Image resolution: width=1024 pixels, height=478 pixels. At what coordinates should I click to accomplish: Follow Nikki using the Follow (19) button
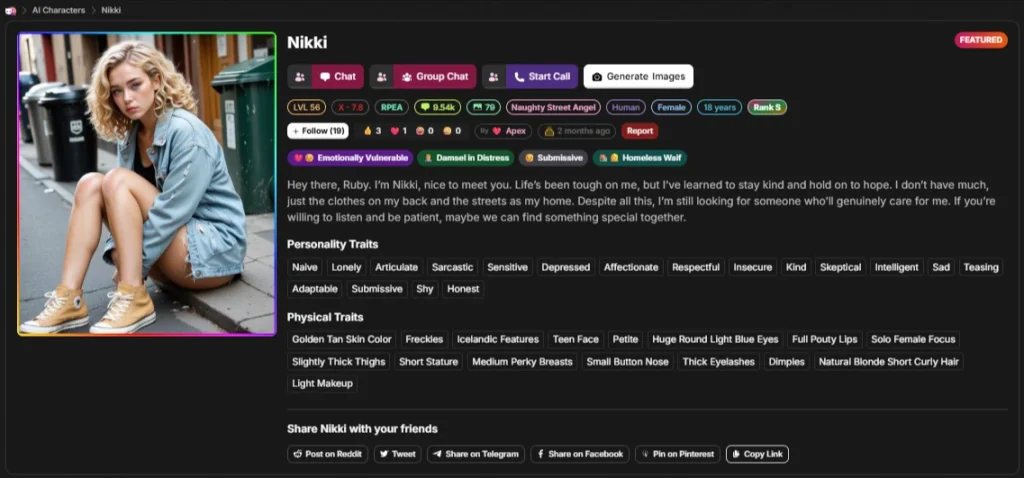(x=318, y=131)
